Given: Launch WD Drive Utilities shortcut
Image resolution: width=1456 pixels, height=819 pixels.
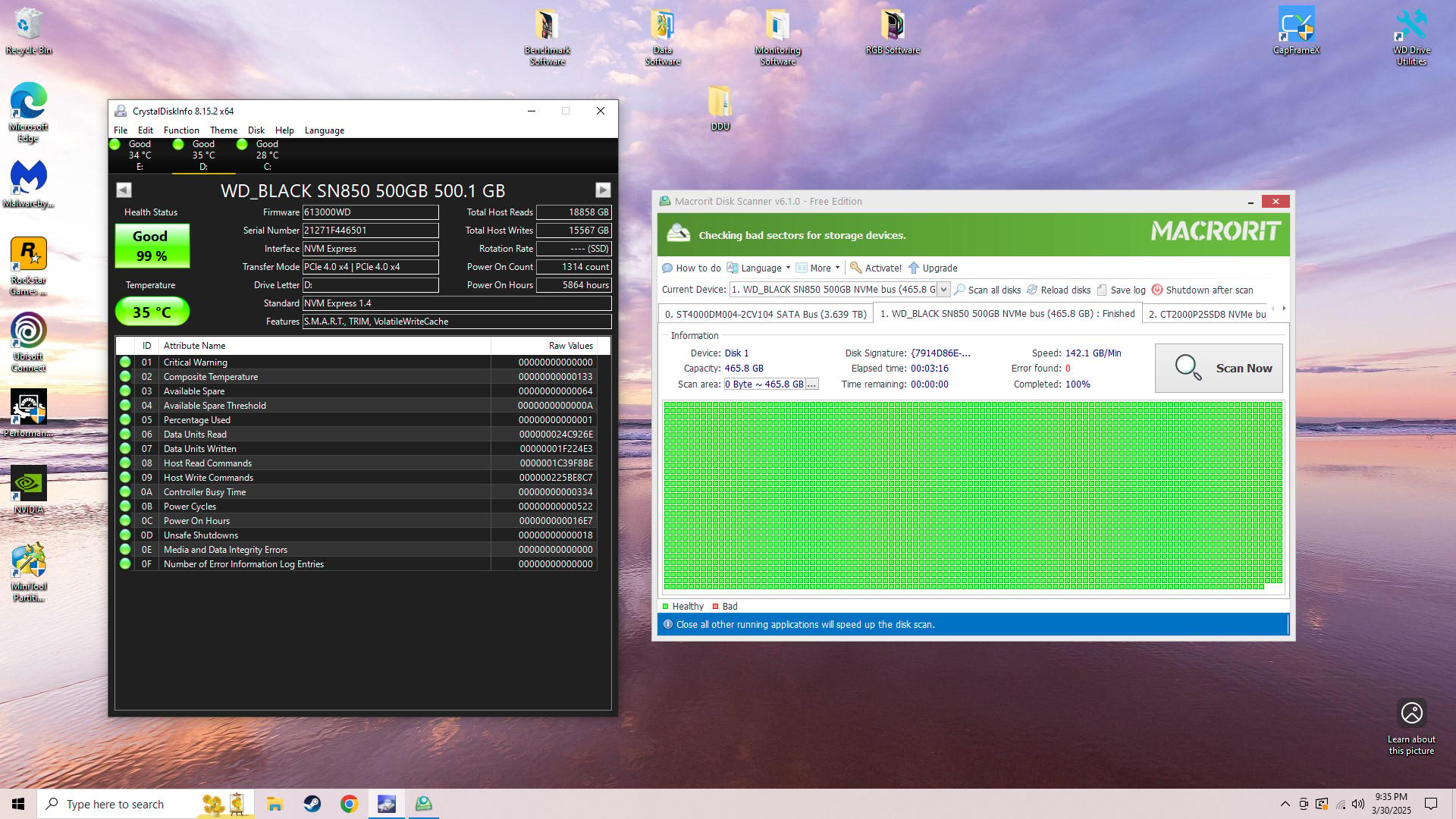Looking at the screenshot, I should pyautogui.click(x=1411, y=37).
